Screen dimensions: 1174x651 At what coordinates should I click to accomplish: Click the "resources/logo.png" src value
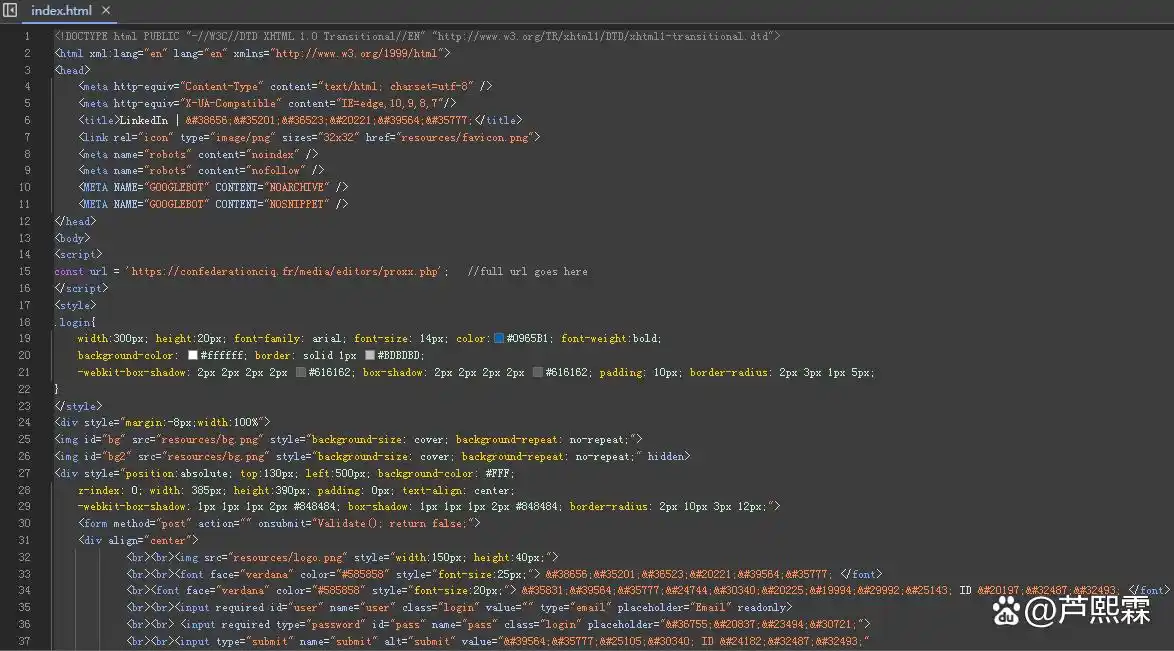[x=288, y=557]
